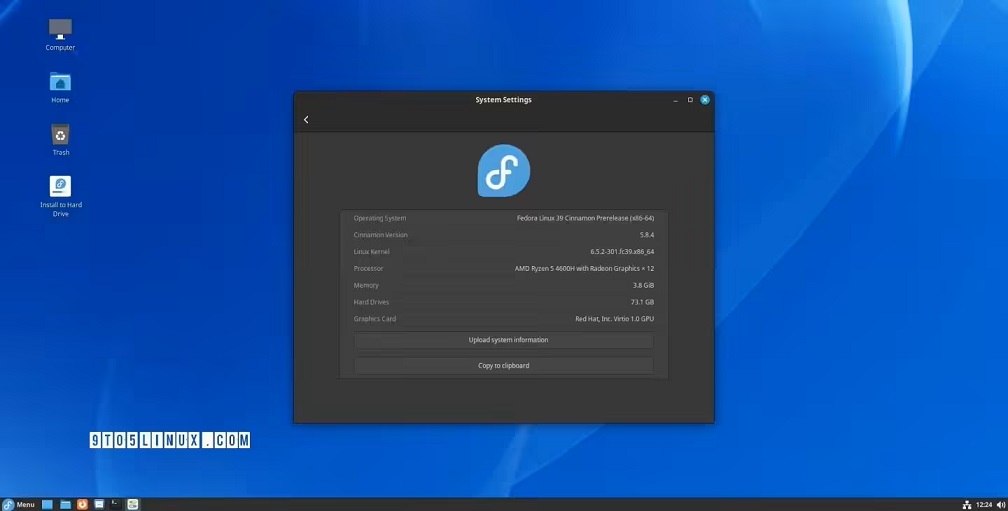
Task: Click the 3.8 GiB memory value
Action: tap(644, 285)
